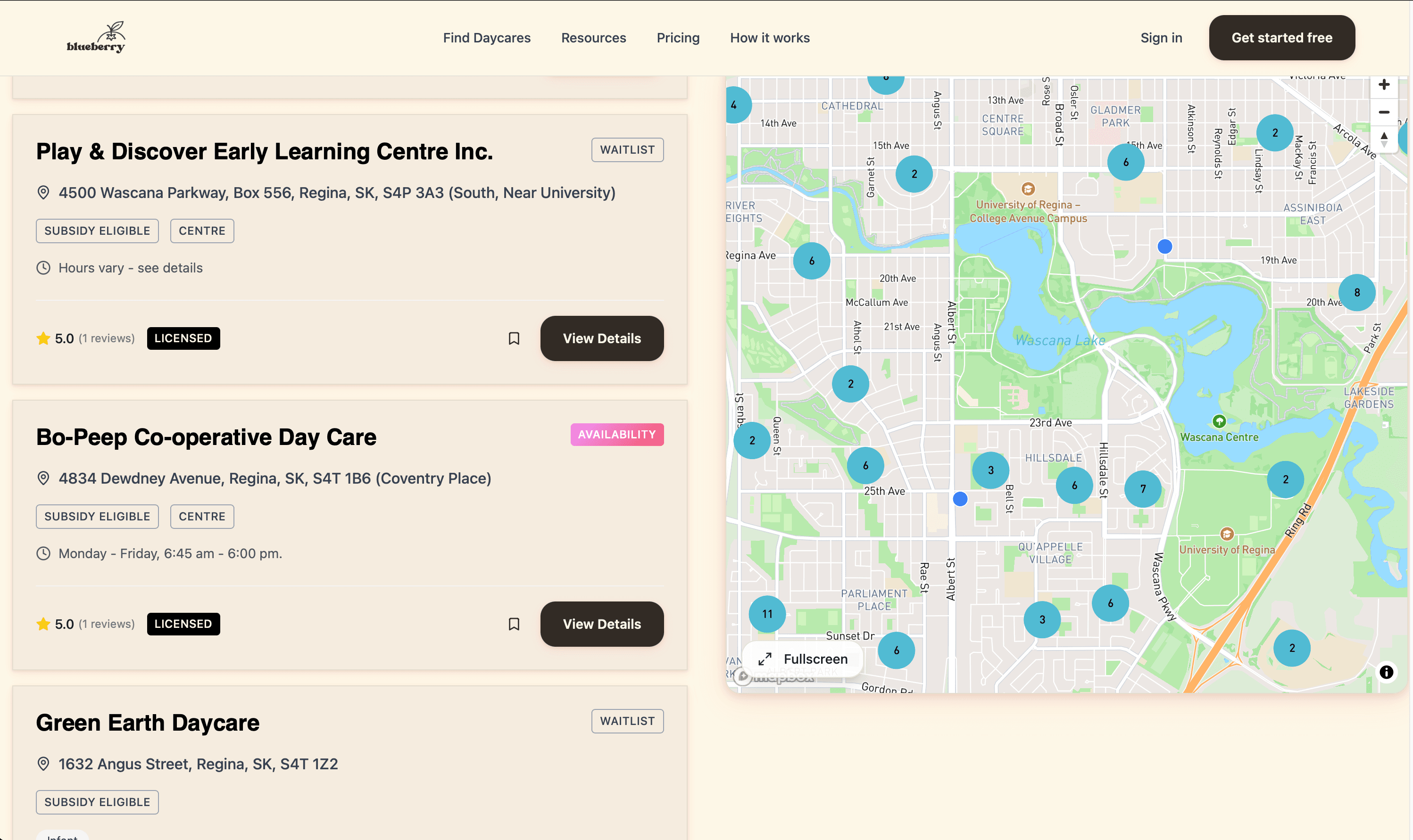Expand the cluster of 11 daycares
This screenshot has width=1413, height=840.
(x=767, y=614)
